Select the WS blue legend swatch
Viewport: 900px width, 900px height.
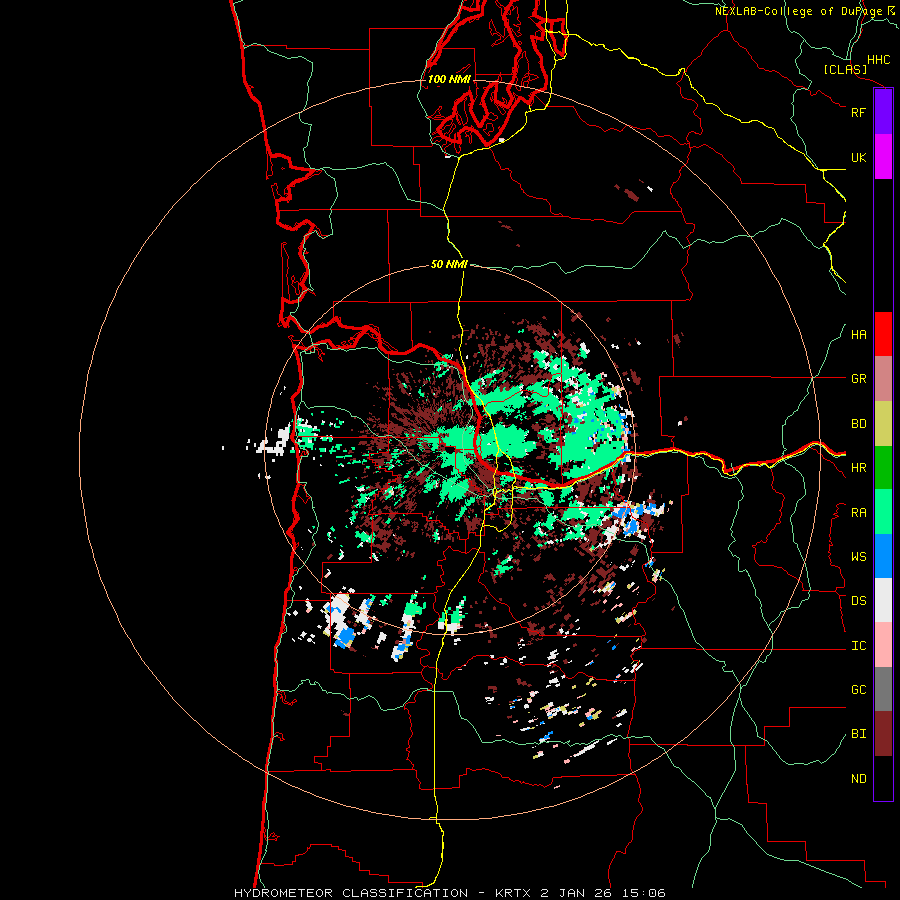(883, 556)
